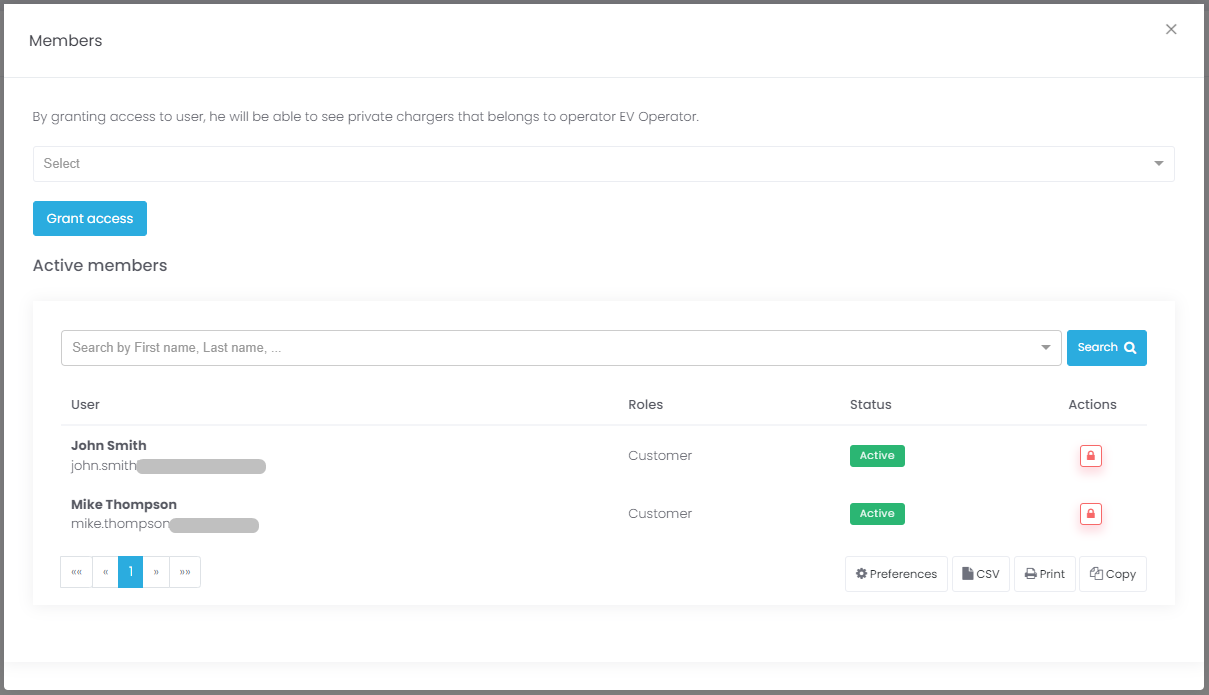
Task: Open the Select field's caret dropdown
Action: 1158,163
